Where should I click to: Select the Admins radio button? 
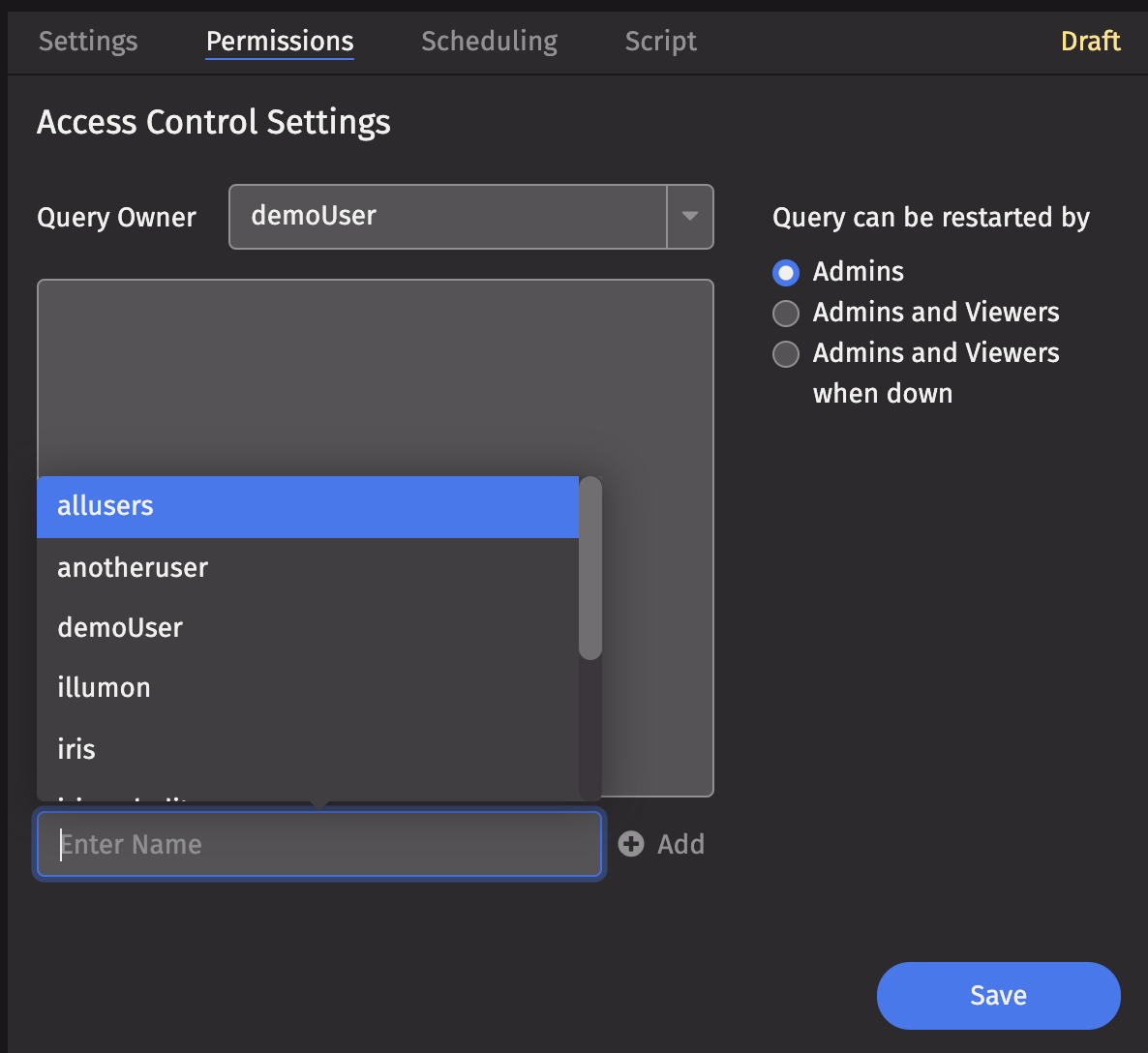786,272
